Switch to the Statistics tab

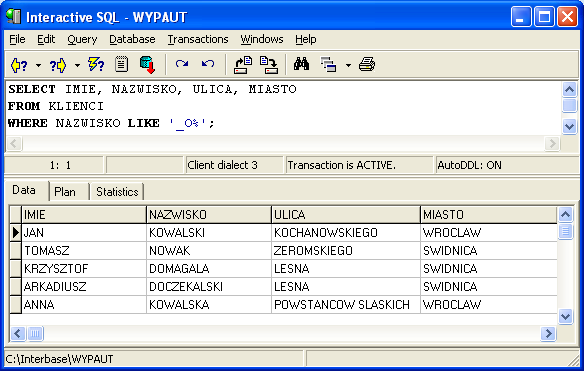pos(117,192)
